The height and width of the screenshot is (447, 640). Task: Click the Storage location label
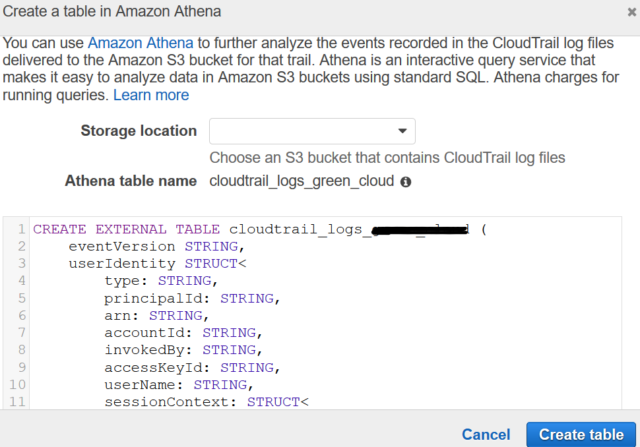[x=138, y=131]
